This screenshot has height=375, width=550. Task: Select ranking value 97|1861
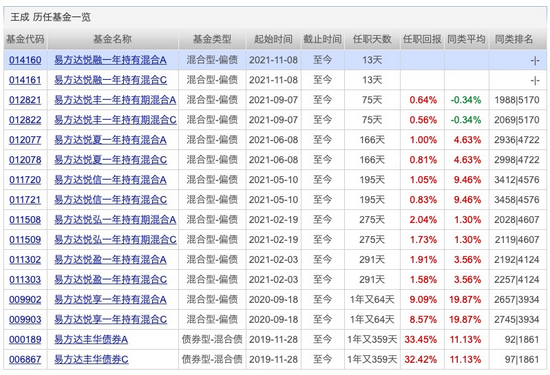pyautogui.click(x=522, y=360)
